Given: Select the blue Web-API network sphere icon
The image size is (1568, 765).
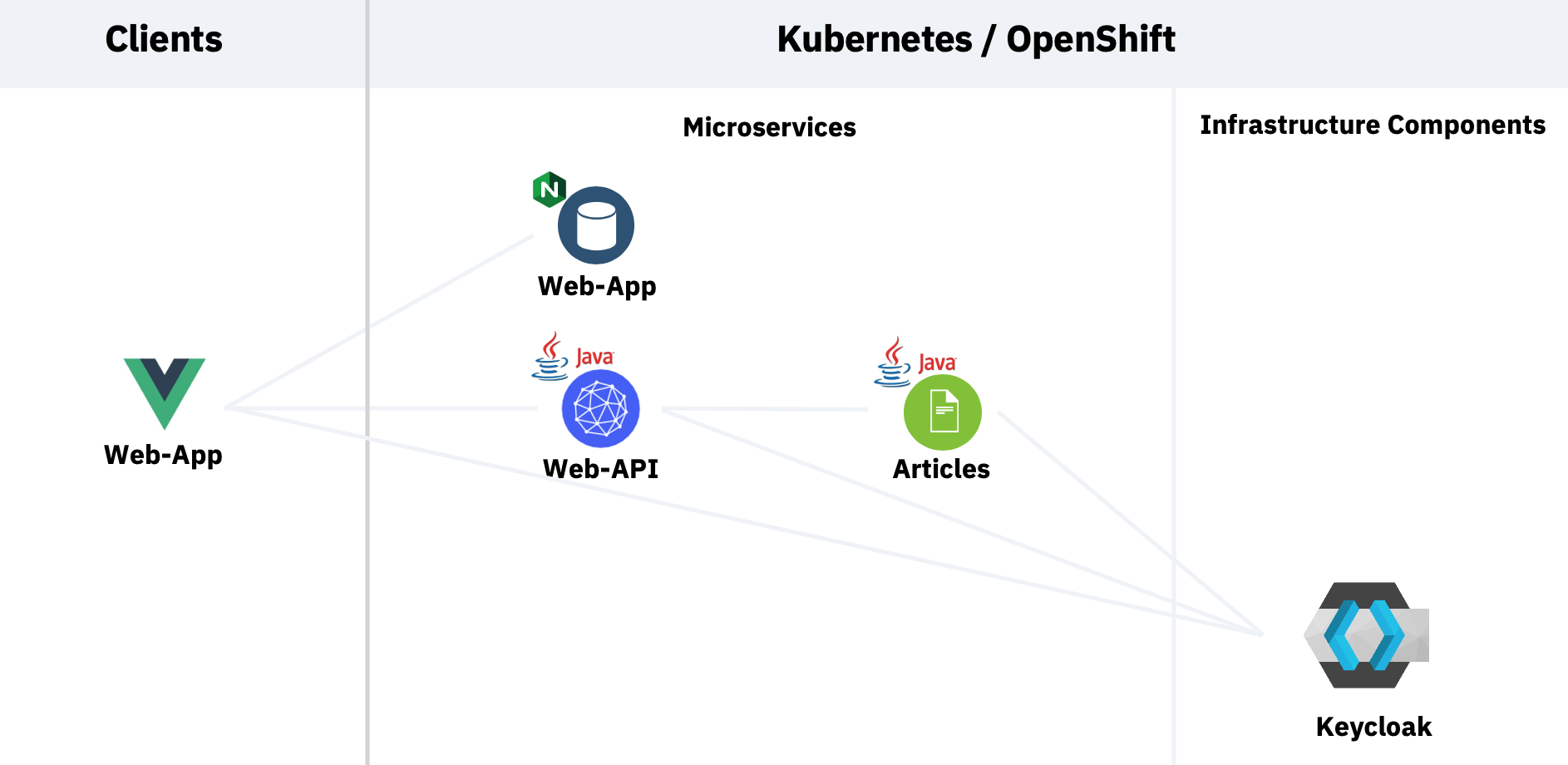Looking at the screenshot, I should 601,409.
